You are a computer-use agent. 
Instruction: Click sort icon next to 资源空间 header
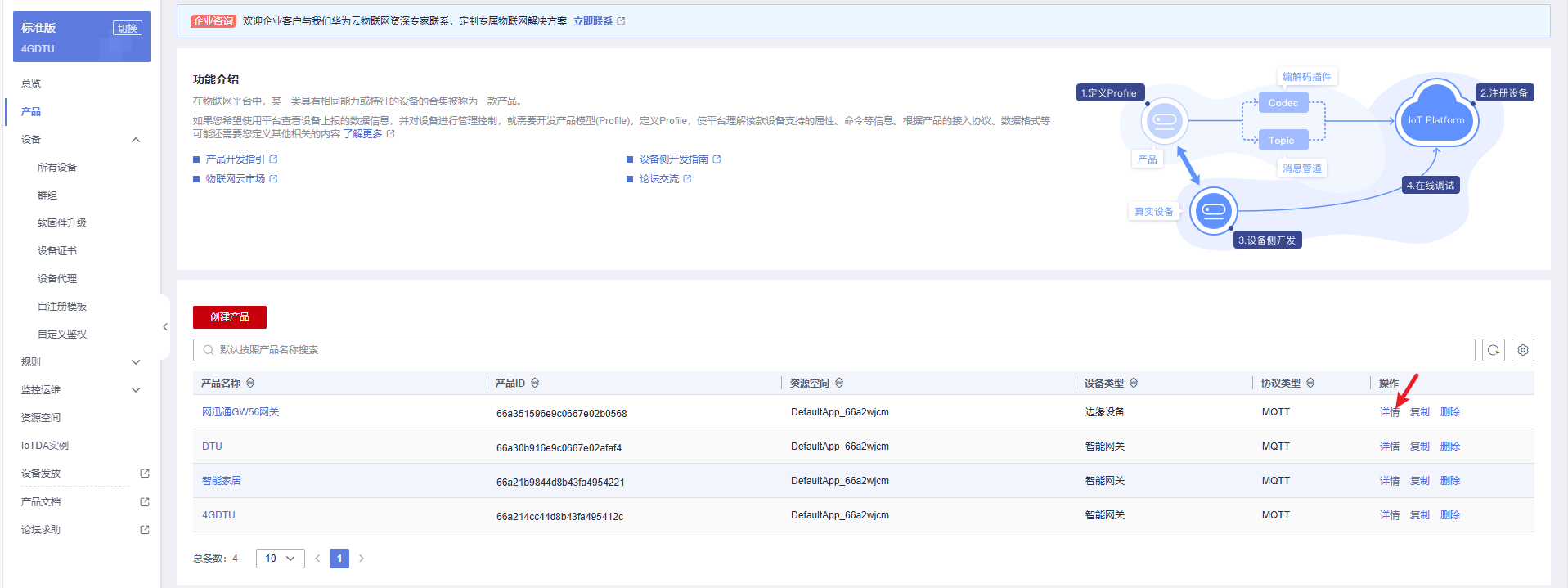point(839,383)
